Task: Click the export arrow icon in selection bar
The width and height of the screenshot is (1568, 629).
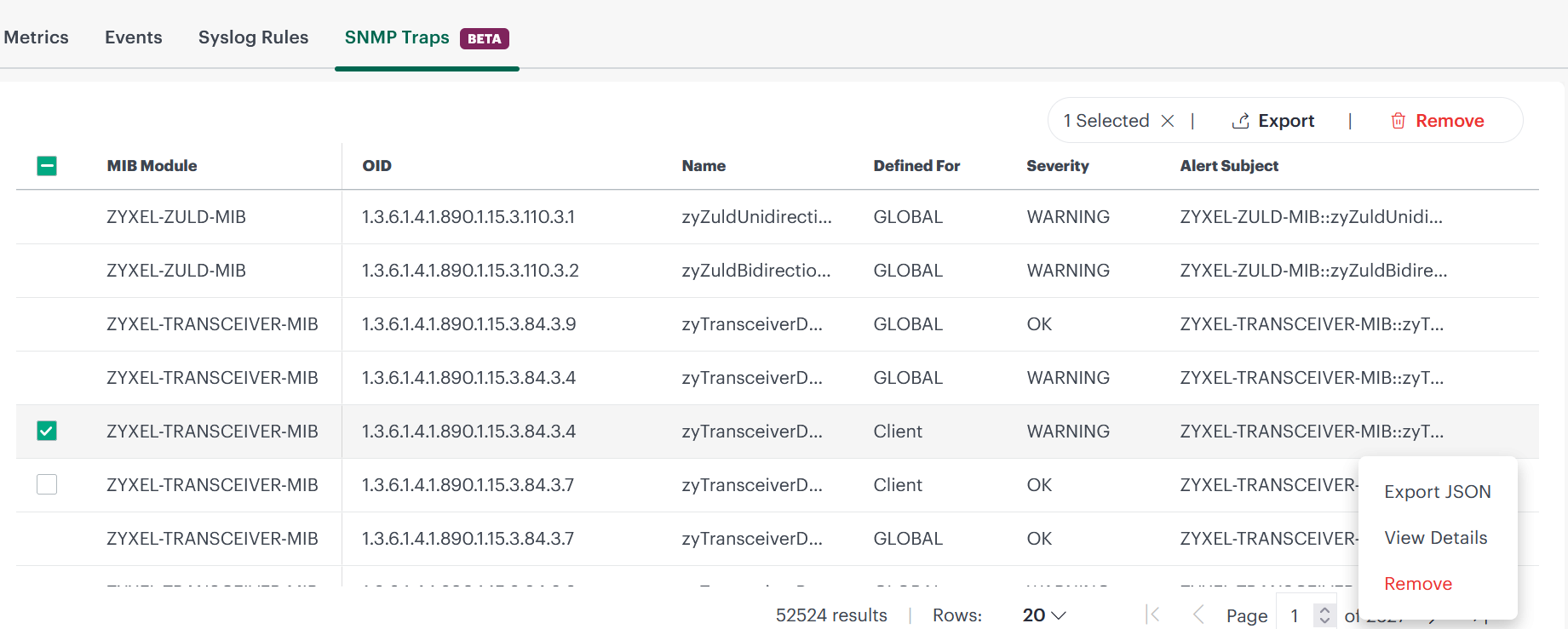Action: tap(1240, 121)
